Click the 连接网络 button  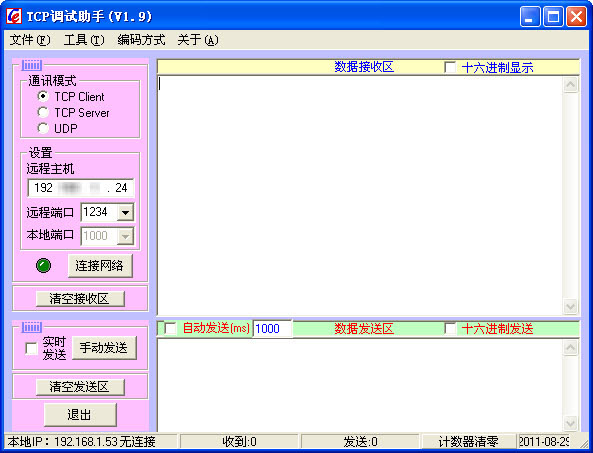coord(100,266)
